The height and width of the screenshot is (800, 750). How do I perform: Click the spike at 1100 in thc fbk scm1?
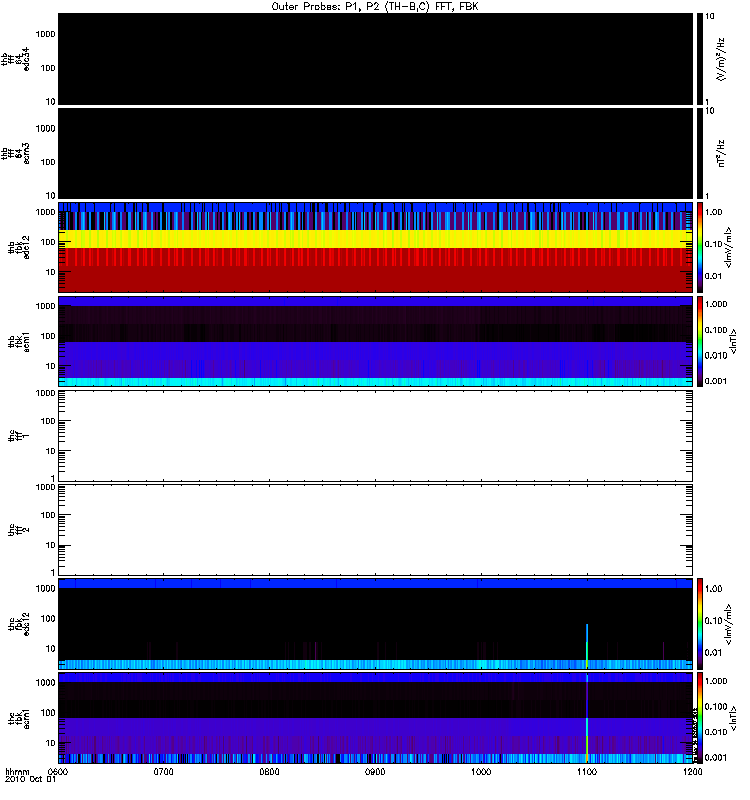coord(587,718)
